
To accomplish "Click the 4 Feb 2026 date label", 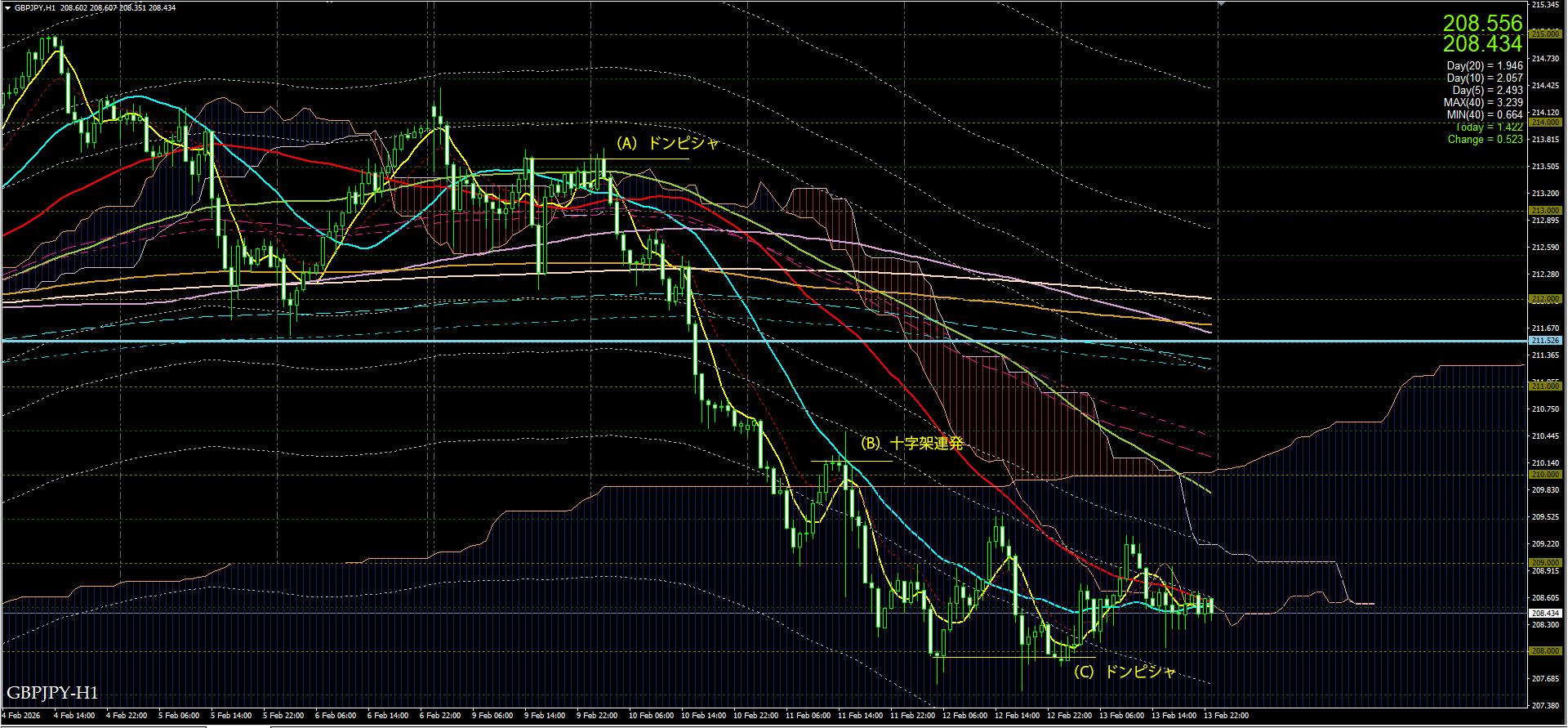I will click(x=21, y=716).
